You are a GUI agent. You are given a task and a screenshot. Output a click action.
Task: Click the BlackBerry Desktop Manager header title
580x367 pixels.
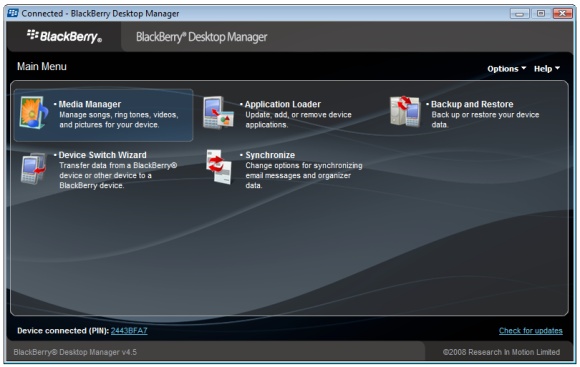(202, 37)
